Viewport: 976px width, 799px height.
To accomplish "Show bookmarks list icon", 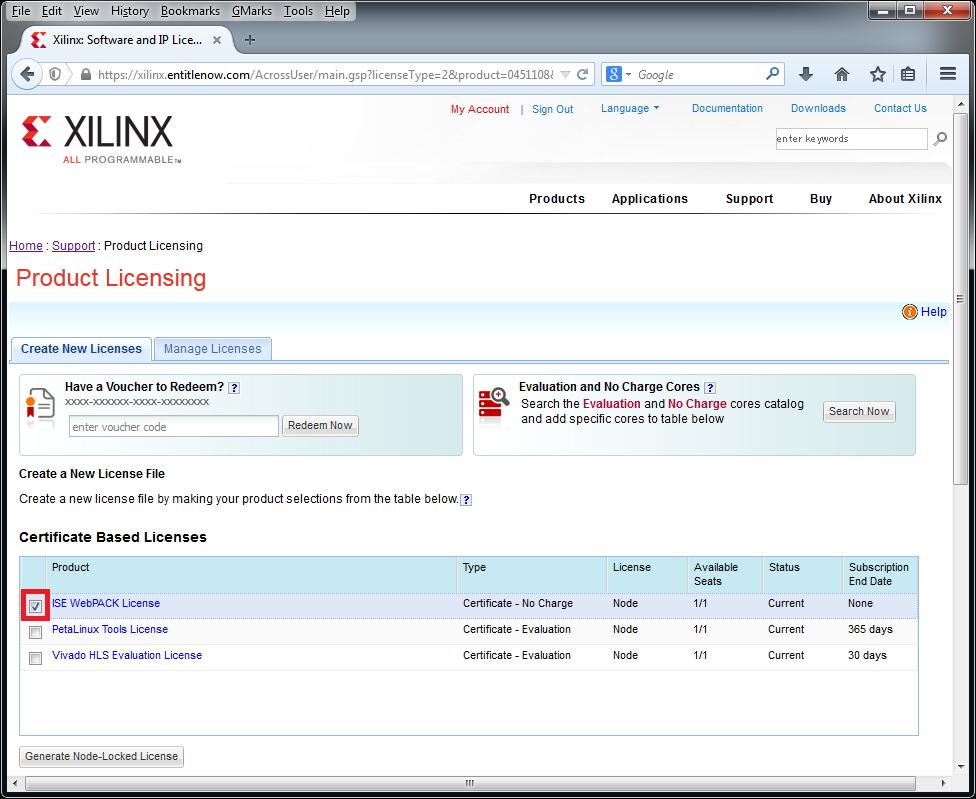I will [x=908, y=75].
